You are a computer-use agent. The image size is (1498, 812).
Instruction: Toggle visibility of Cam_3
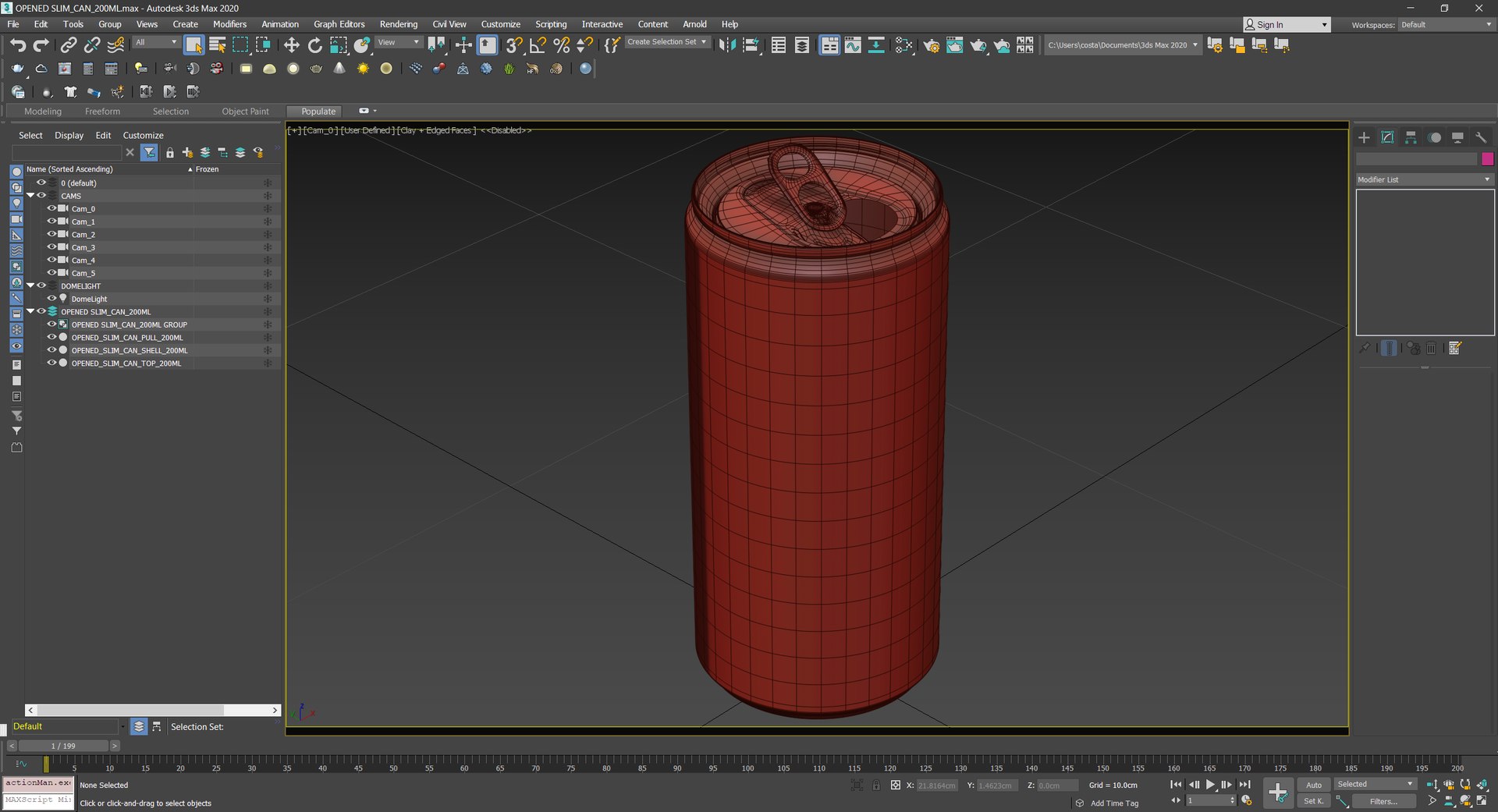(51, 246)
